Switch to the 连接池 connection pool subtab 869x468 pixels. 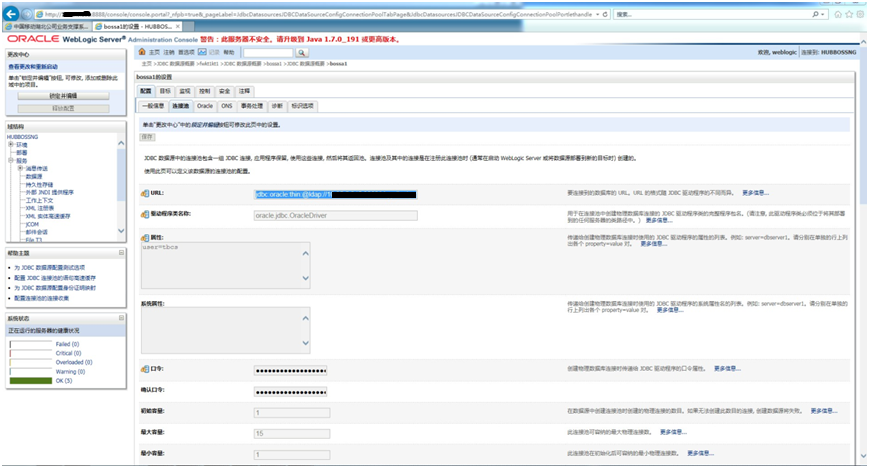point(181,106)
